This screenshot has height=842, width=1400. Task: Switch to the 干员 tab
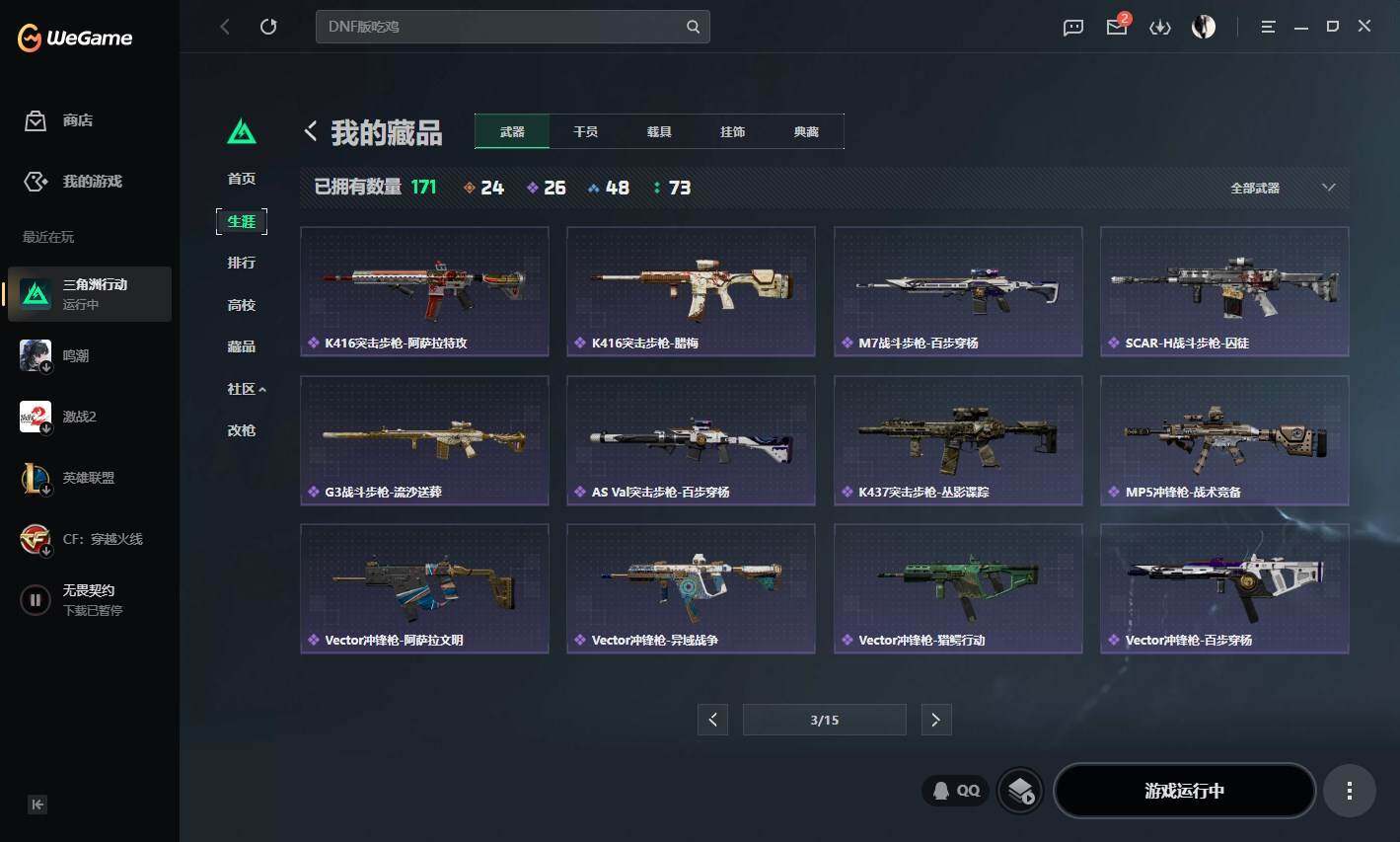[x=586, y=131]
